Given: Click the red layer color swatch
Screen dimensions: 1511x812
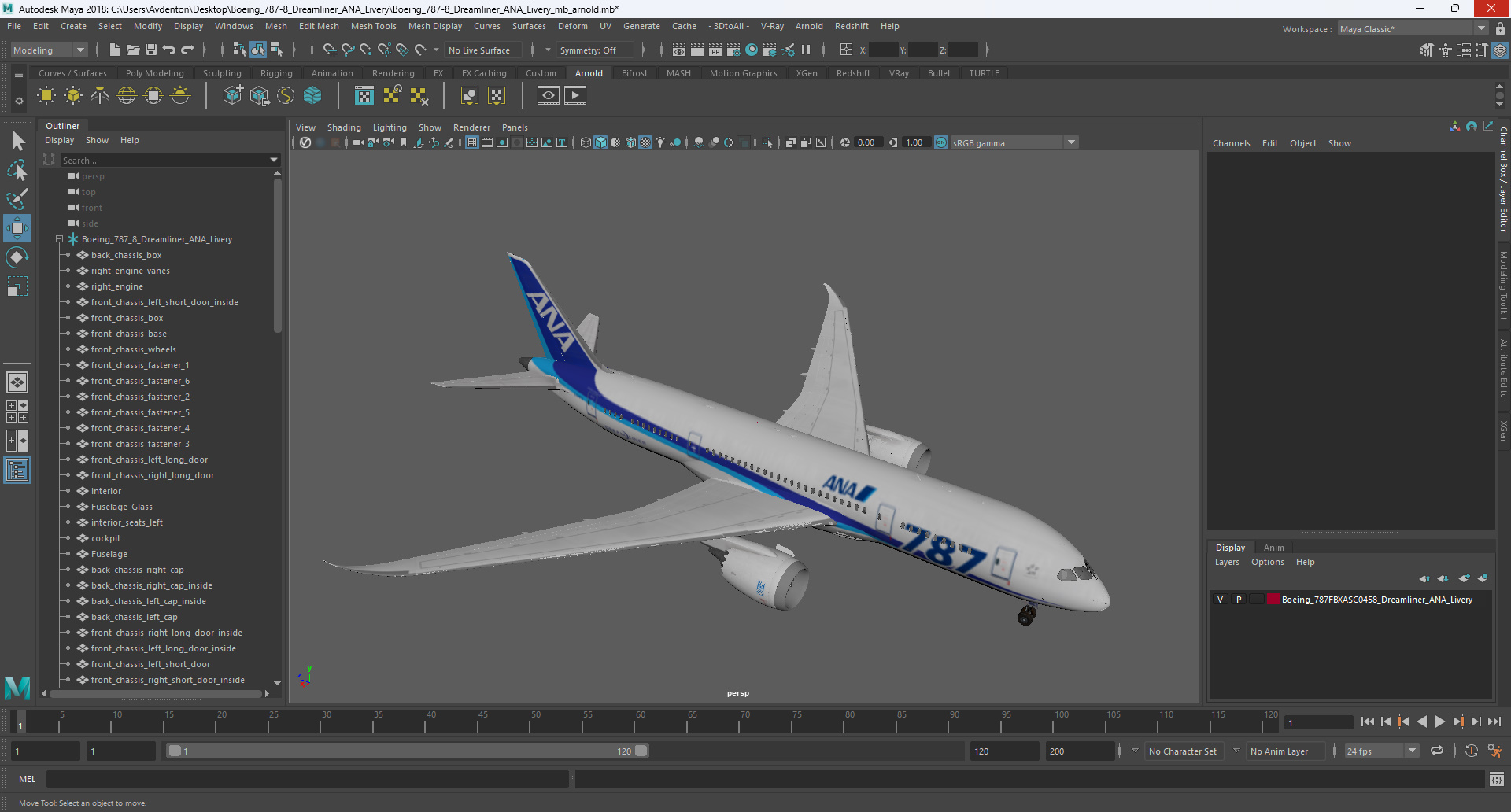Looking at the screenshot, I should [1273, 600].
